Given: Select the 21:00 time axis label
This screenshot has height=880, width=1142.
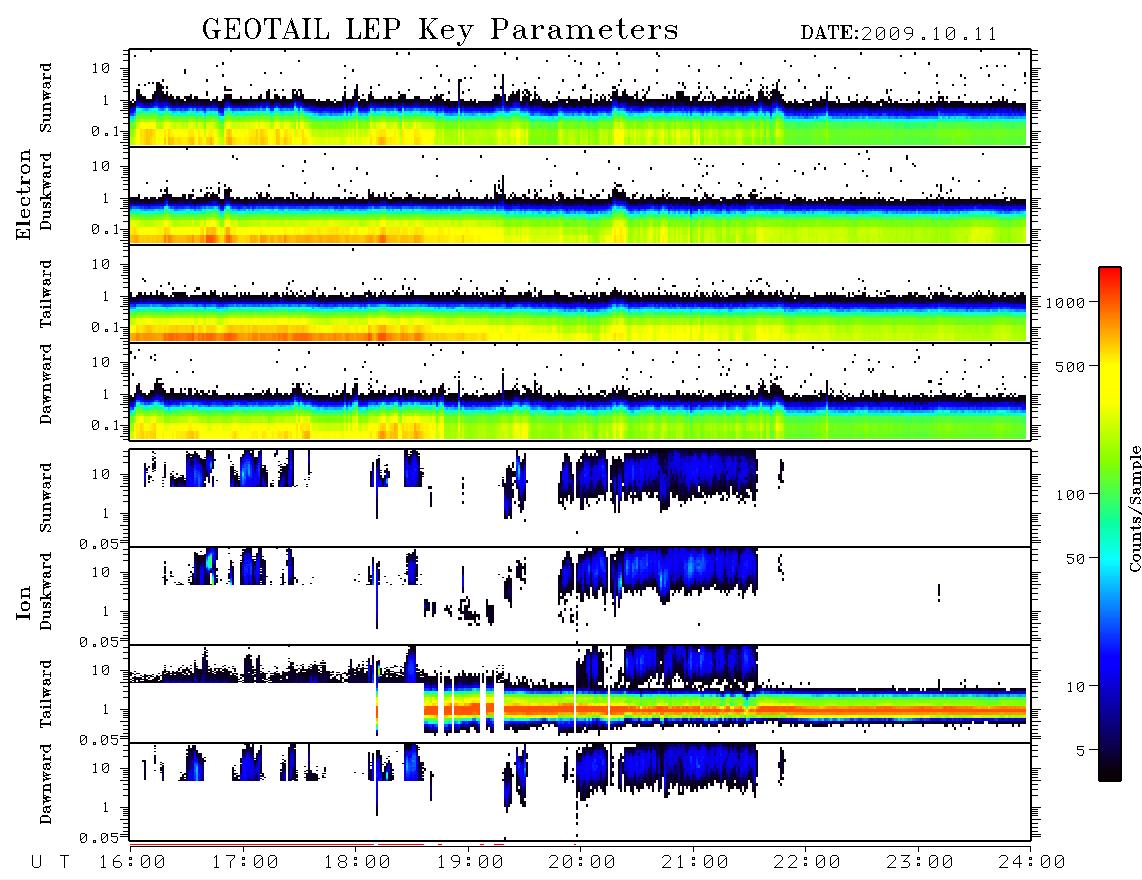Looking at the screenshot, I should click(696, 863).
